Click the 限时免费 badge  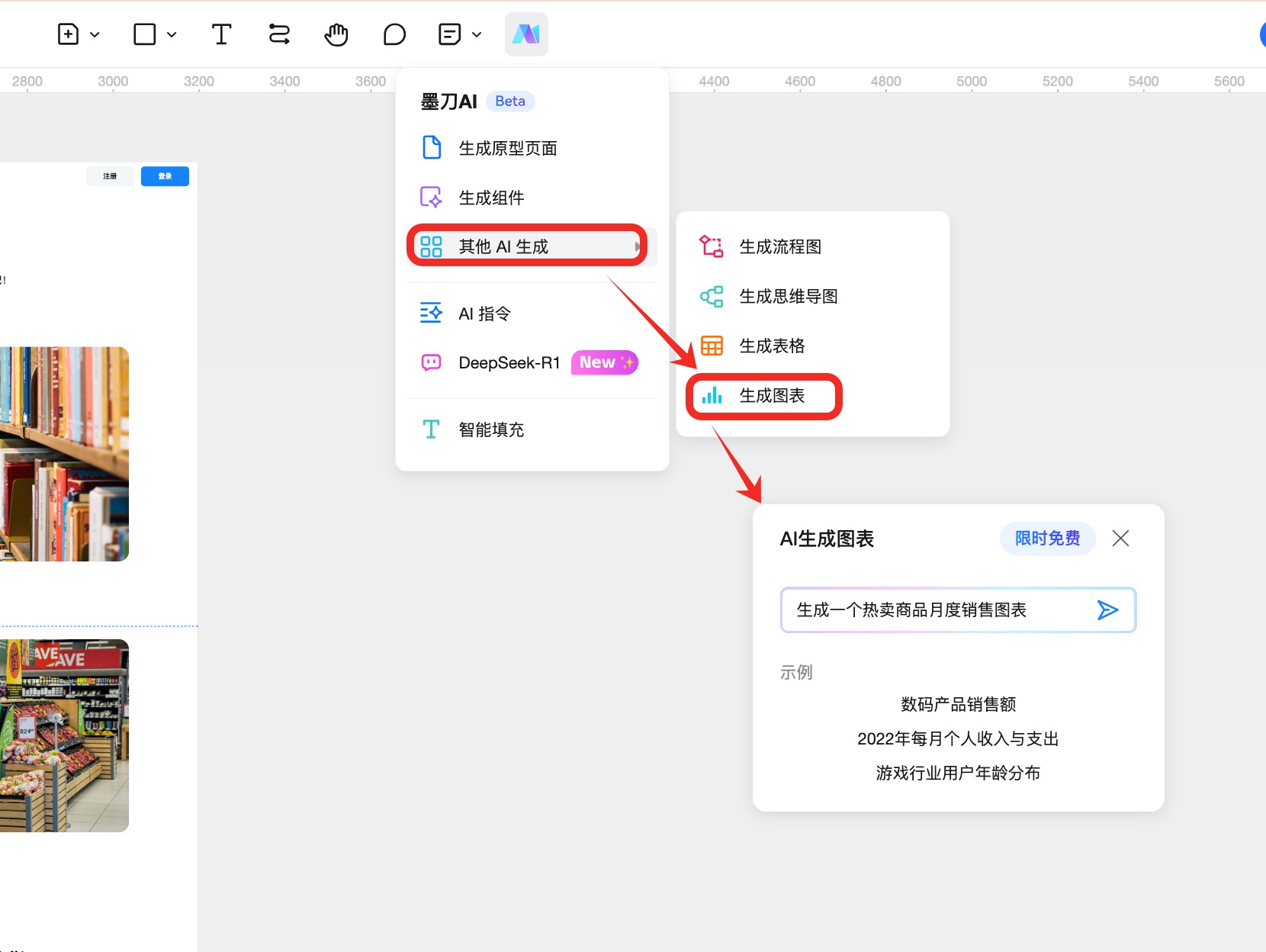pyautogui.click(x=1047, y=539)
